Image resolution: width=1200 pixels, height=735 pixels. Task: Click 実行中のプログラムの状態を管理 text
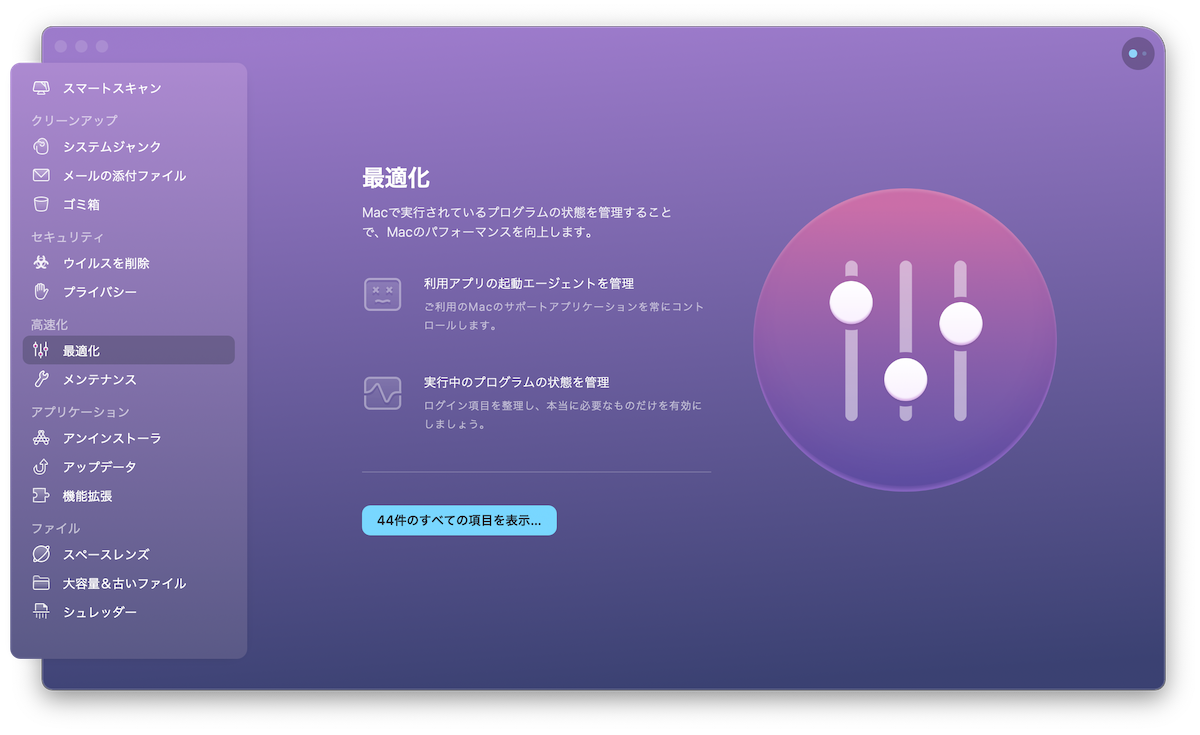517,382
